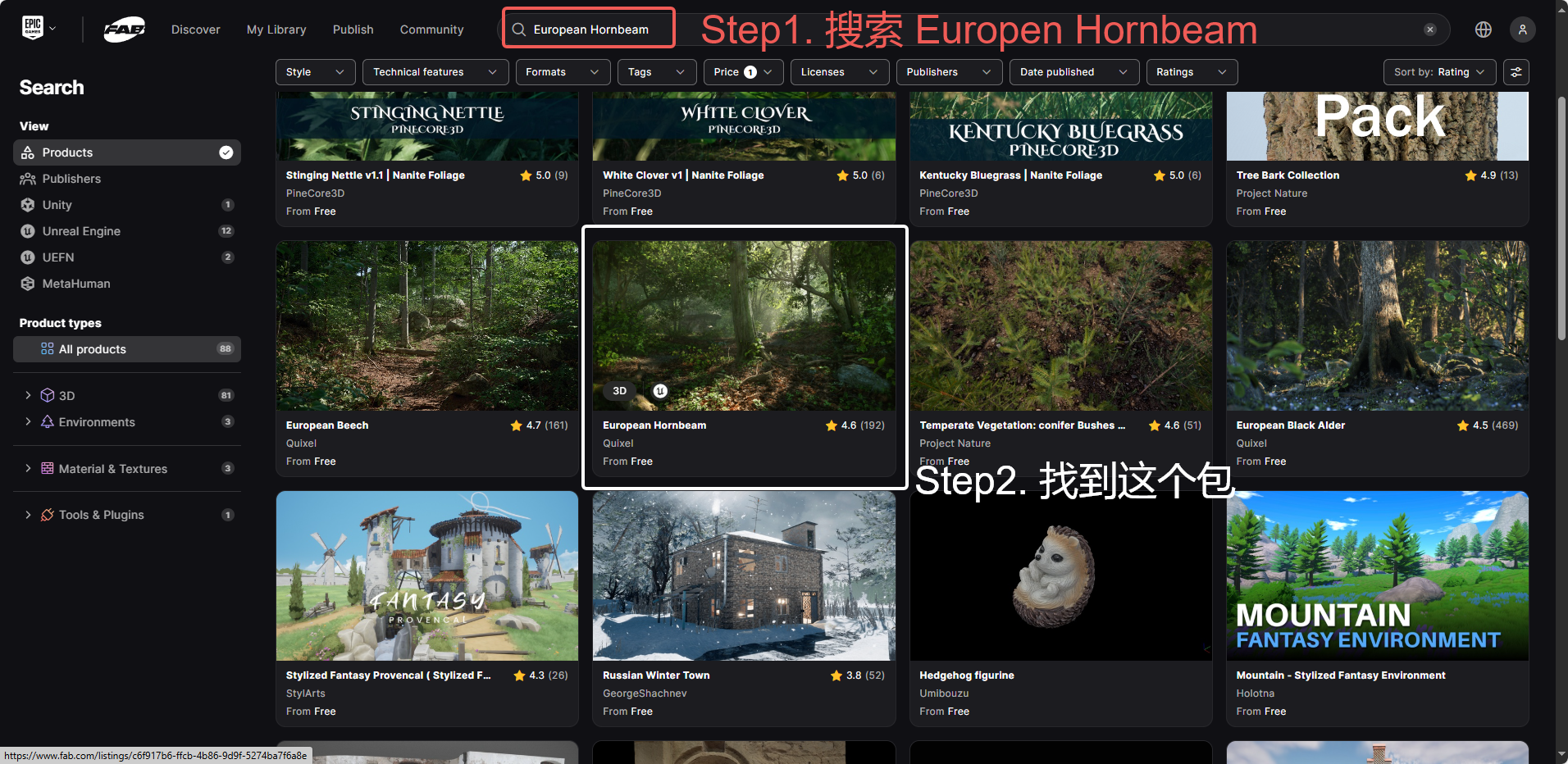This screenshot has height=764, width=1568.
Task: Click the Products icon in sidebar
Action: [28, 152]
